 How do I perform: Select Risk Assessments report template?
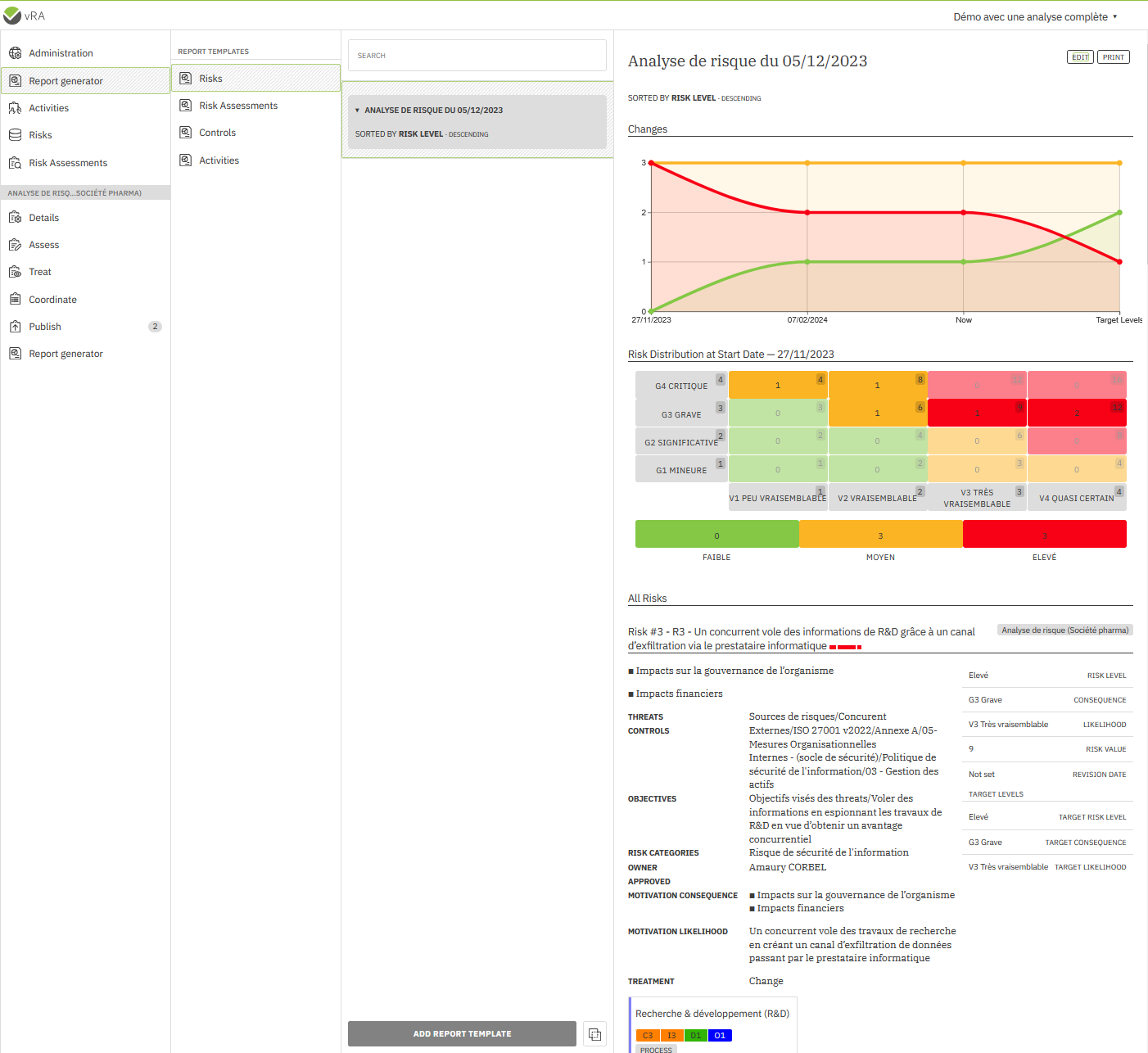click(x=237, y=106)
